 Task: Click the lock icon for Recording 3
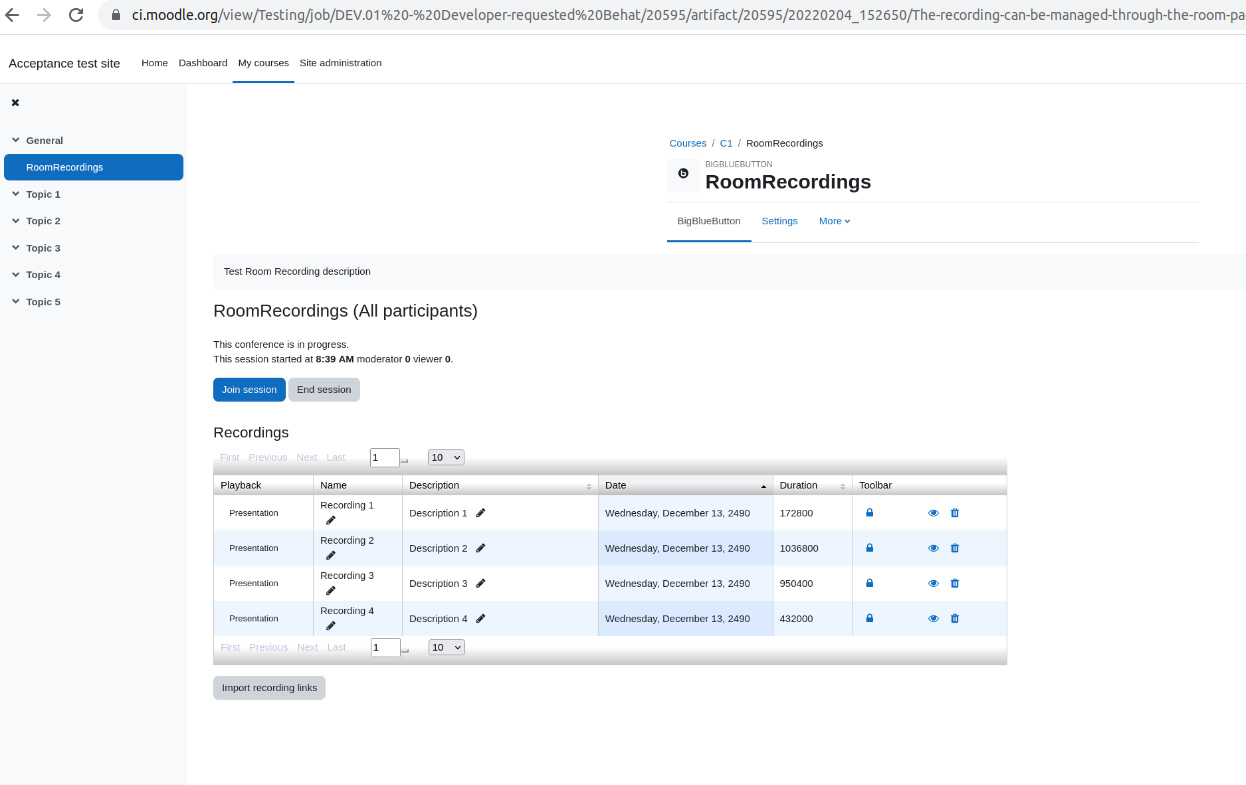pos(869,583)
